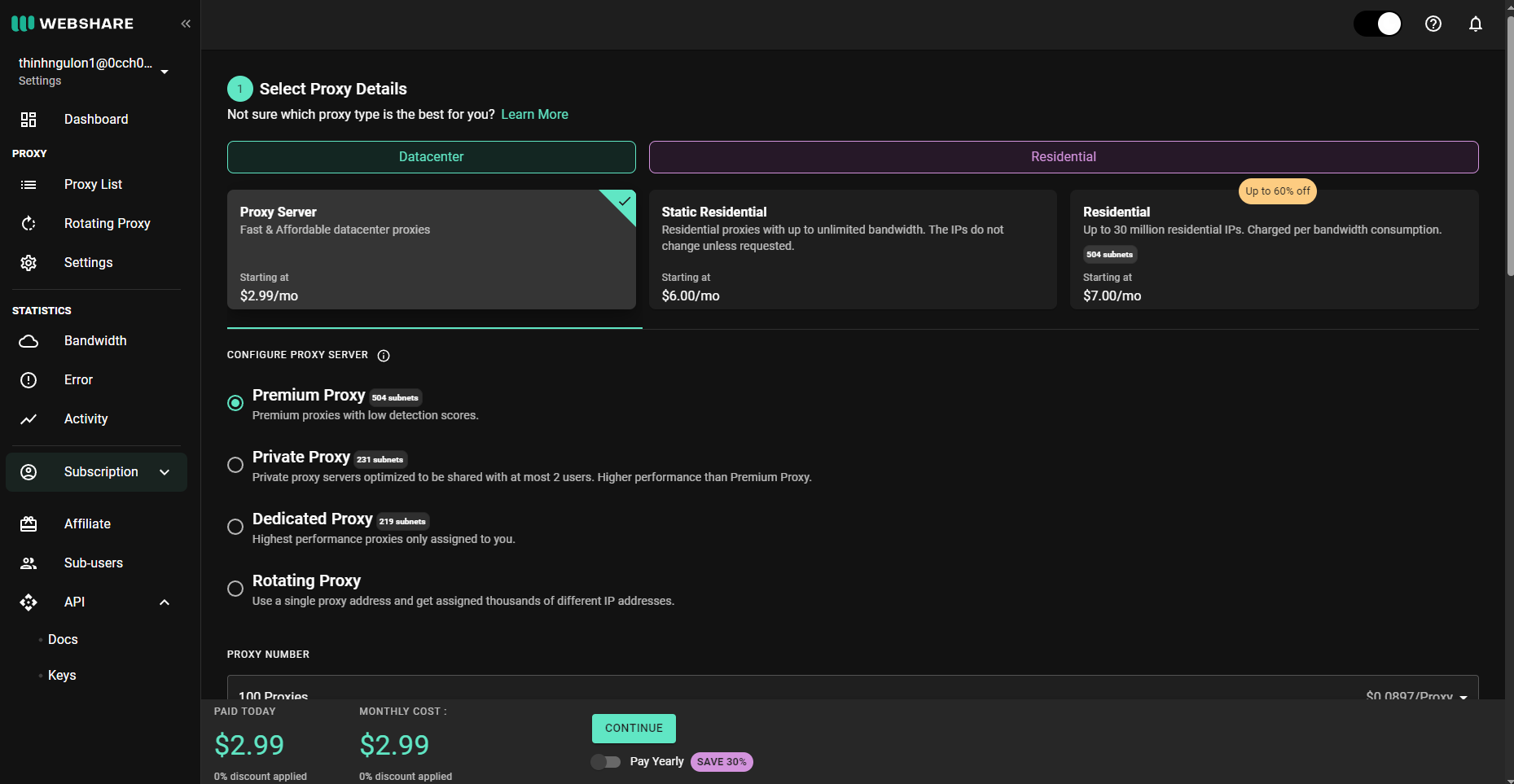Select the Premium Proxy radio button
Viewport: 1514px width, 784px height.
click(235, 403)
